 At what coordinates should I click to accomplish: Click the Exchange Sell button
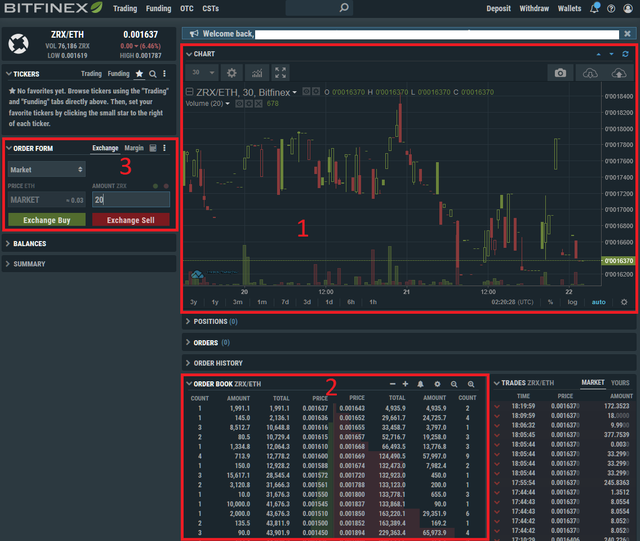pos(131,220)
